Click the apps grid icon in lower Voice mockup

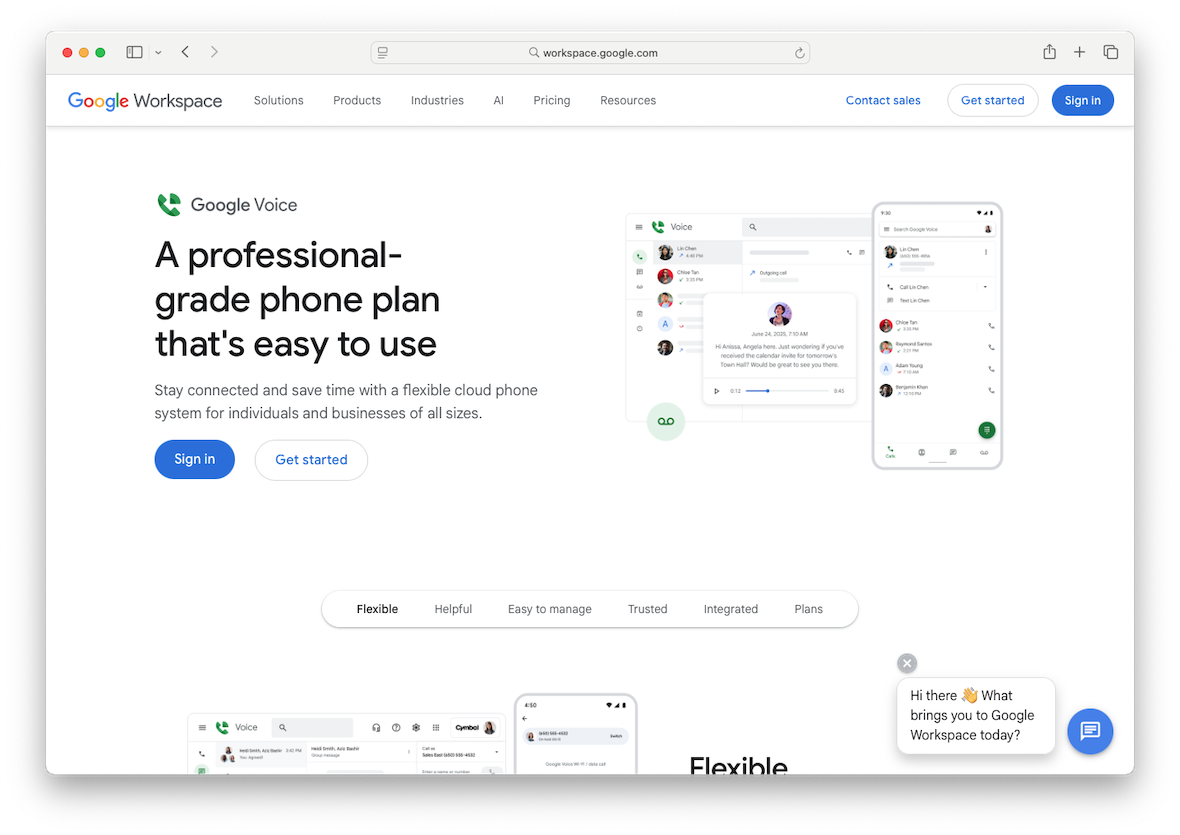pos(436,727)
